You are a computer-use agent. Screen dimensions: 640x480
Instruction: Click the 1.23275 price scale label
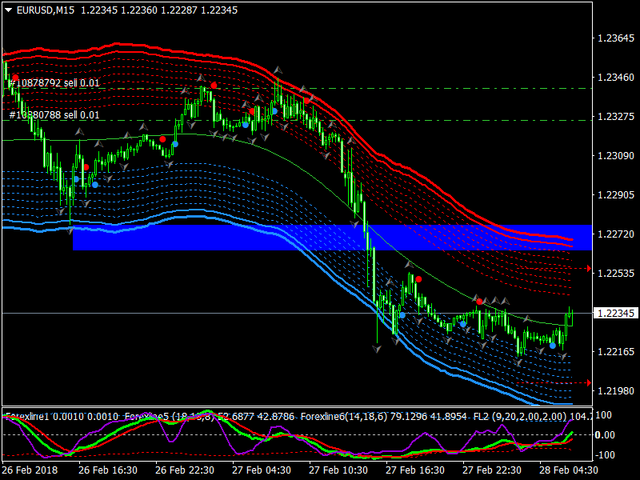pos(616,117)
